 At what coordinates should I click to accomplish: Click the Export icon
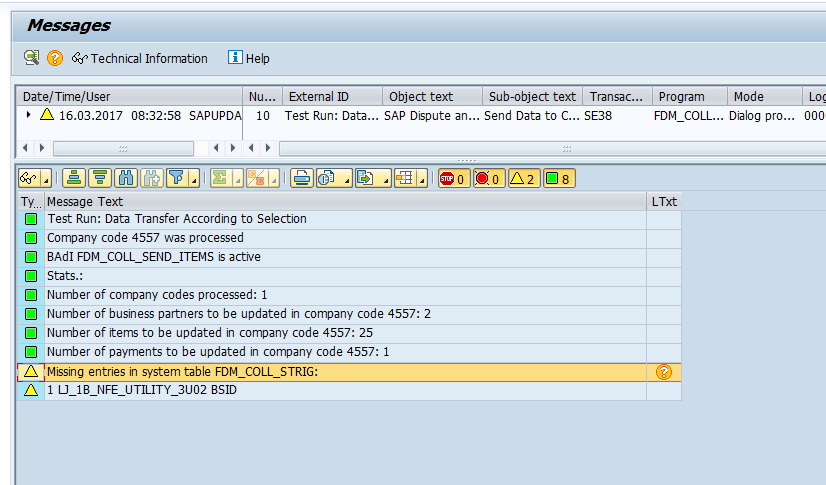point(366,179)
